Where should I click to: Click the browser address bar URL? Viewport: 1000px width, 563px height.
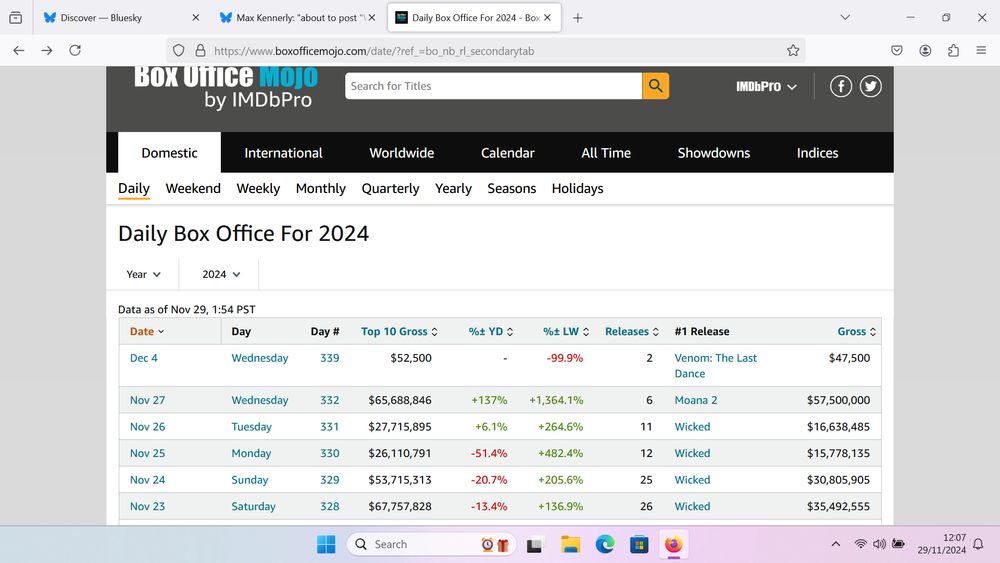tap(374, 51)
